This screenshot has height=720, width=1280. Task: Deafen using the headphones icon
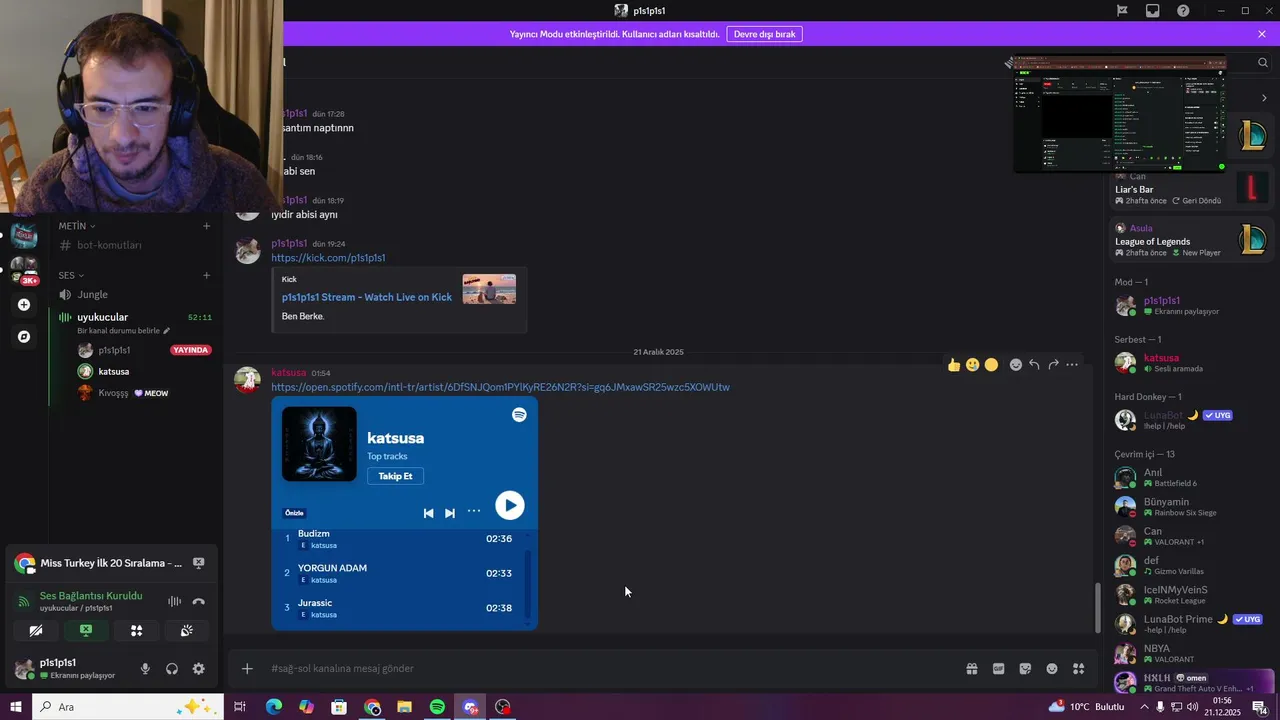(172, 669)
